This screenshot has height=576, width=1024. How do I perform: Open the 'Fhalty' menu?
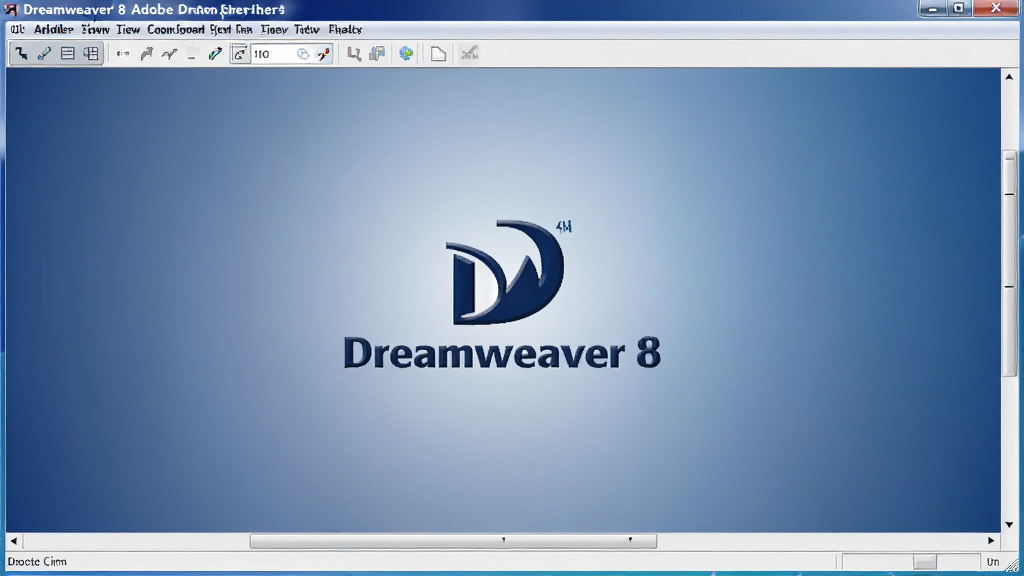tap(345, 29)
